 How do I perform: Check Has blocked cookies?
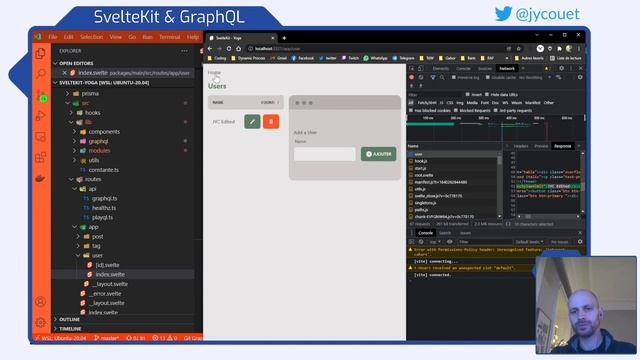coord(411,111)
